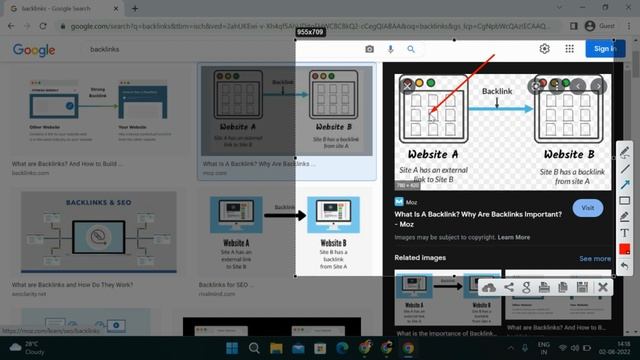The image size is (640, 360).
Task: Click the backlinks search input field
Action: (220, 49)
